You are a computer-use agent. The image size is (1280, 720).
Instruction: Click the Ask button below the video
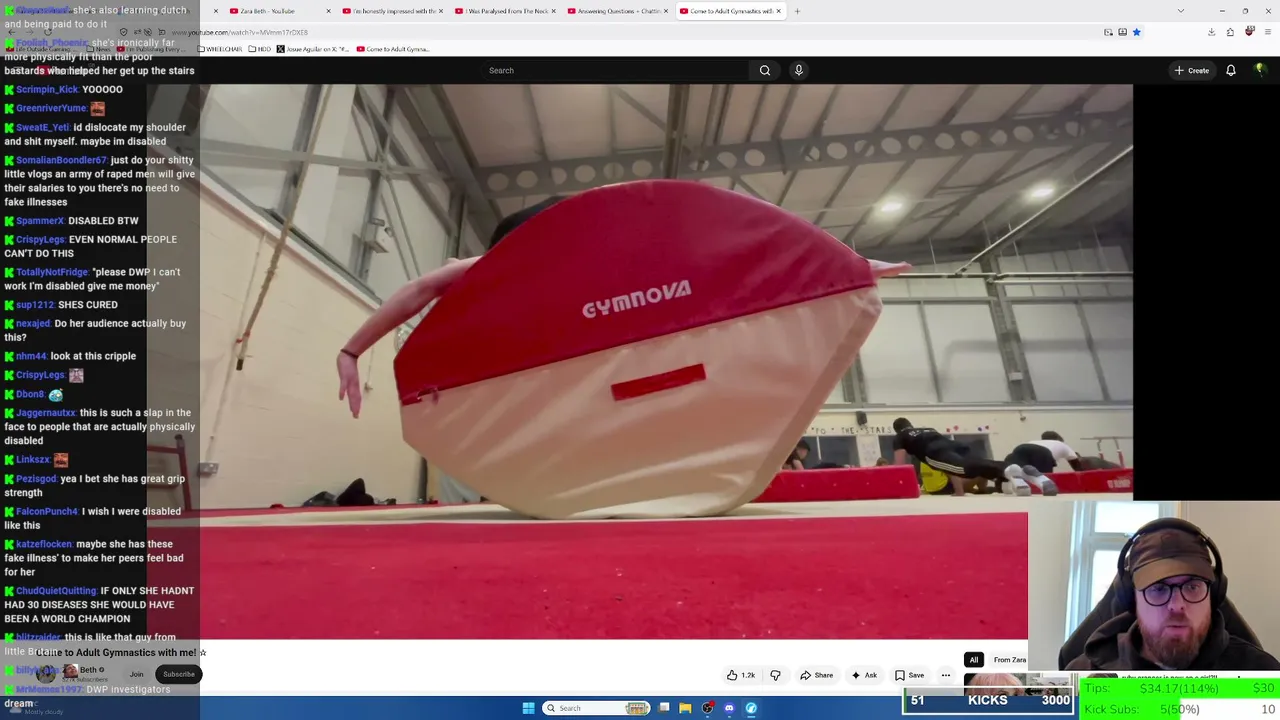click(864, 675)
